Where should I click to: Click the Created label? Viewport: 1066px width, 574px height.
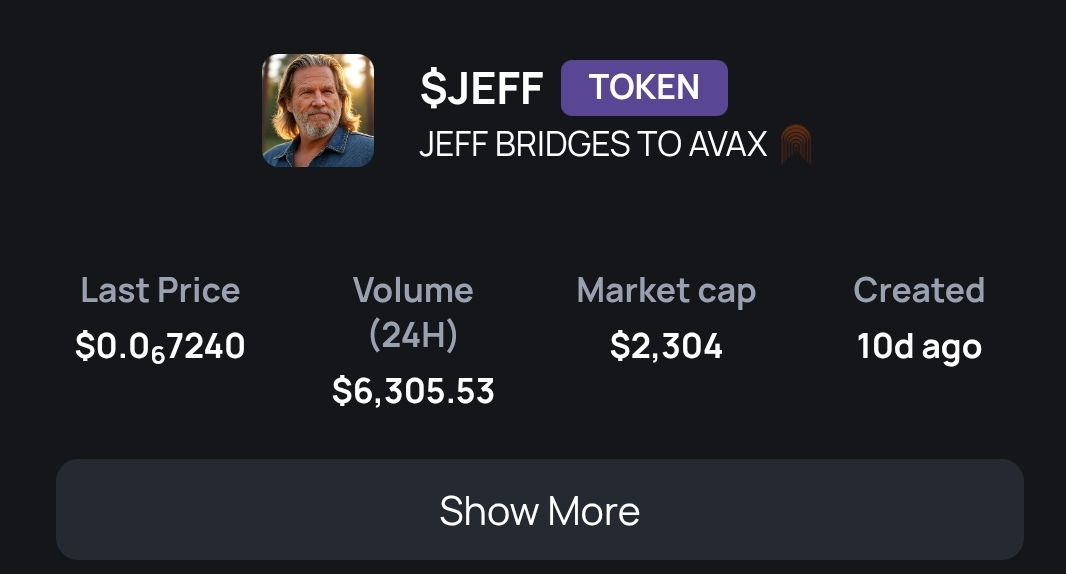pos(919,290)
